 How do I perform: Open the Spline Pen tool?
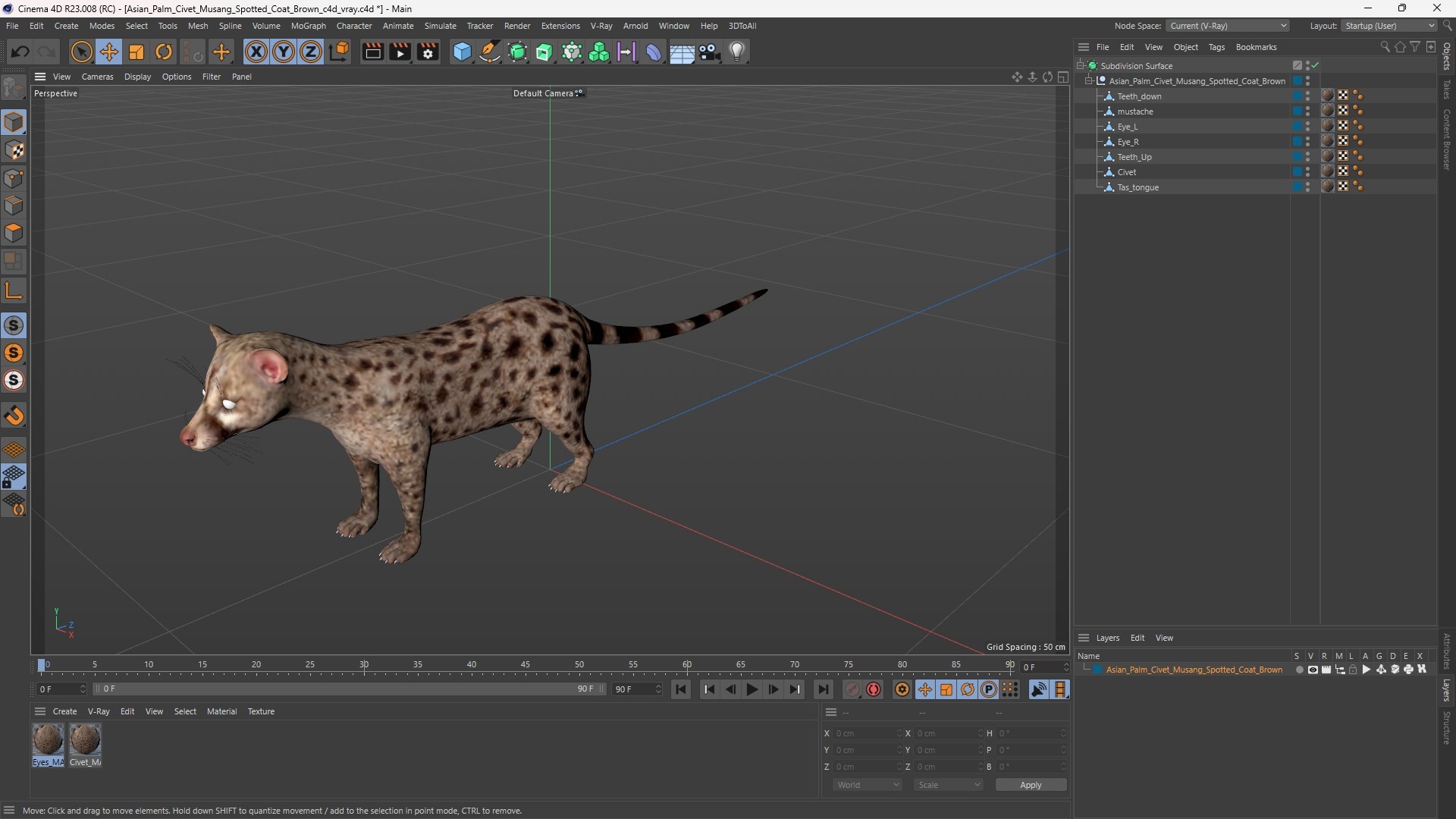pos(490,52)
